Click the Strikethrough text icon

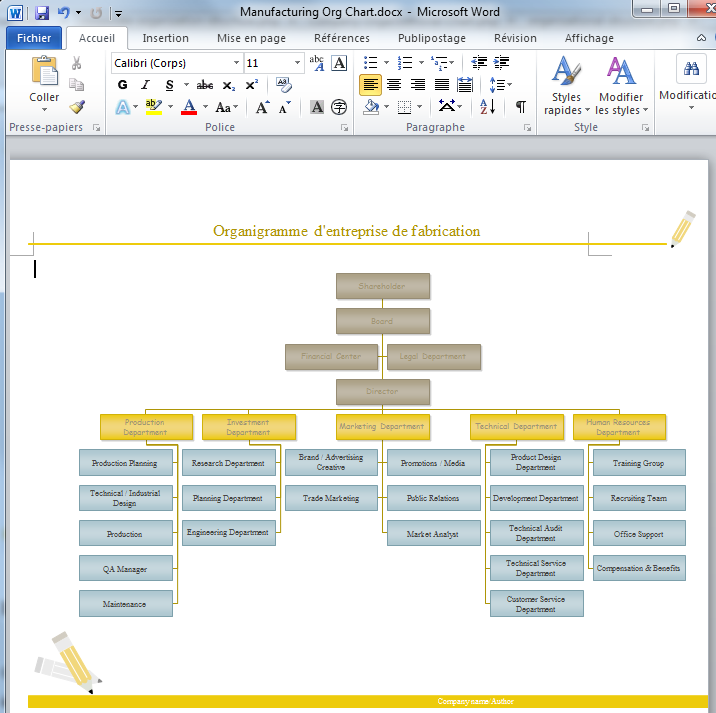point(205,85)
